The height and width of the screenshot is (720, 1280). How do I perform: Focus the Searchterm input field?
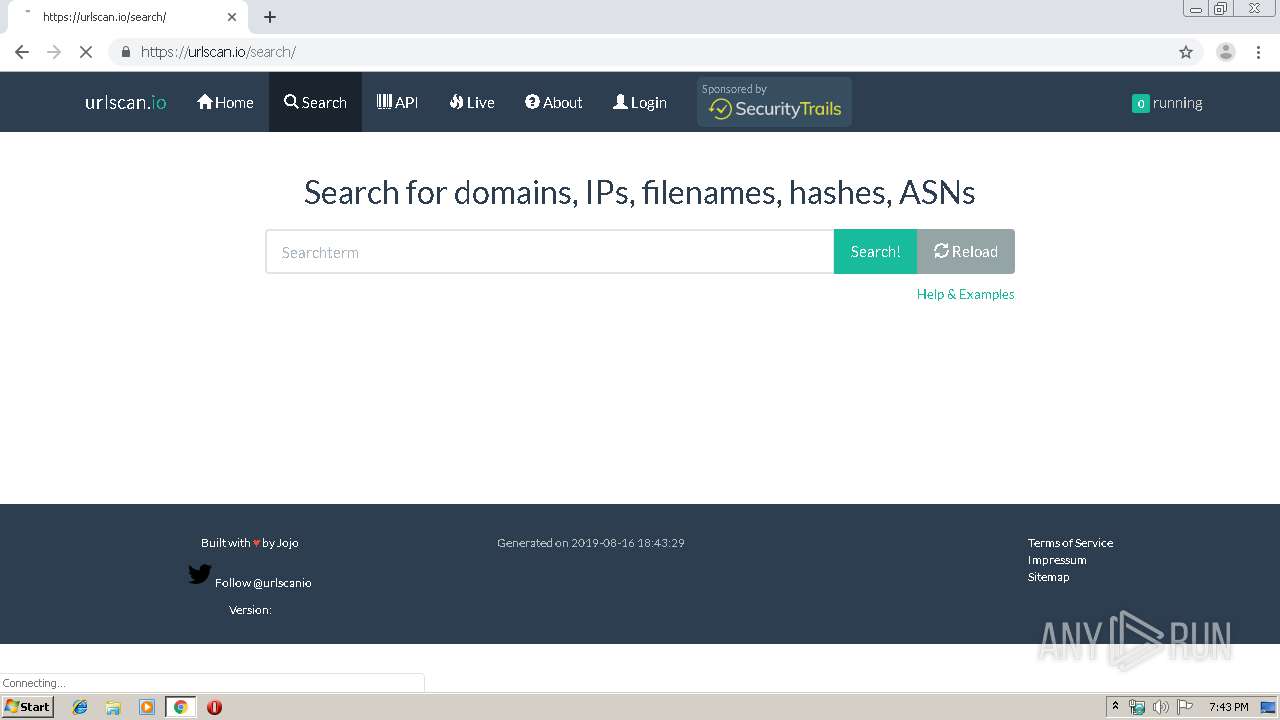(550, 252)
